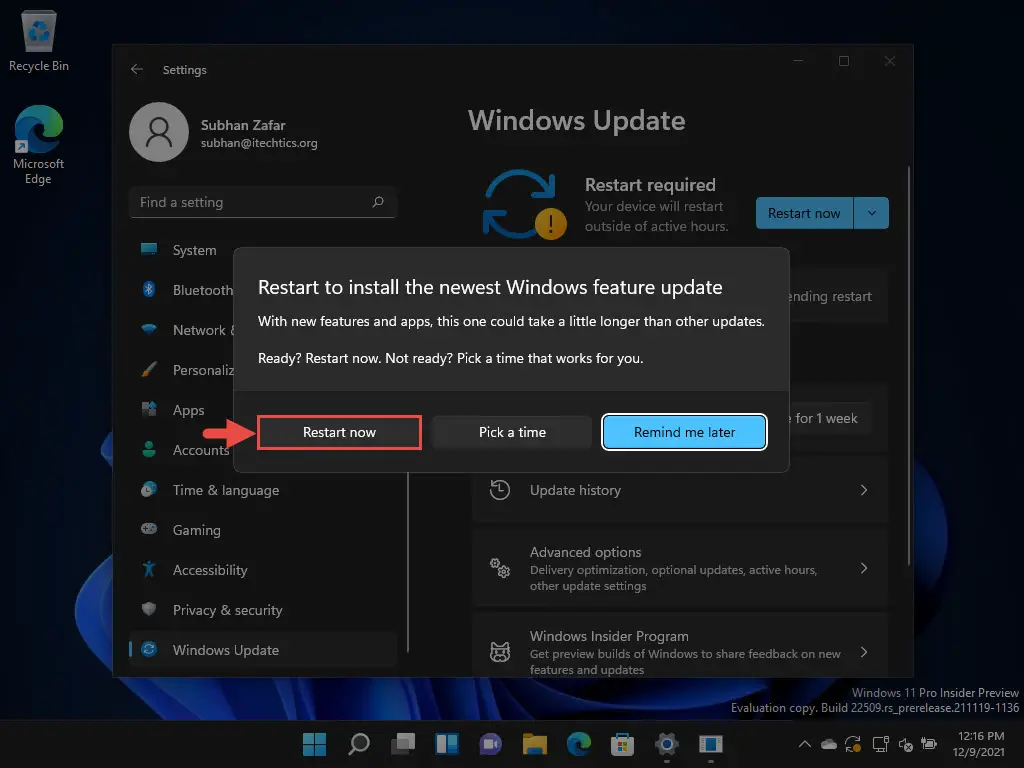Open Windows Insider Program settings

(679, 652)
